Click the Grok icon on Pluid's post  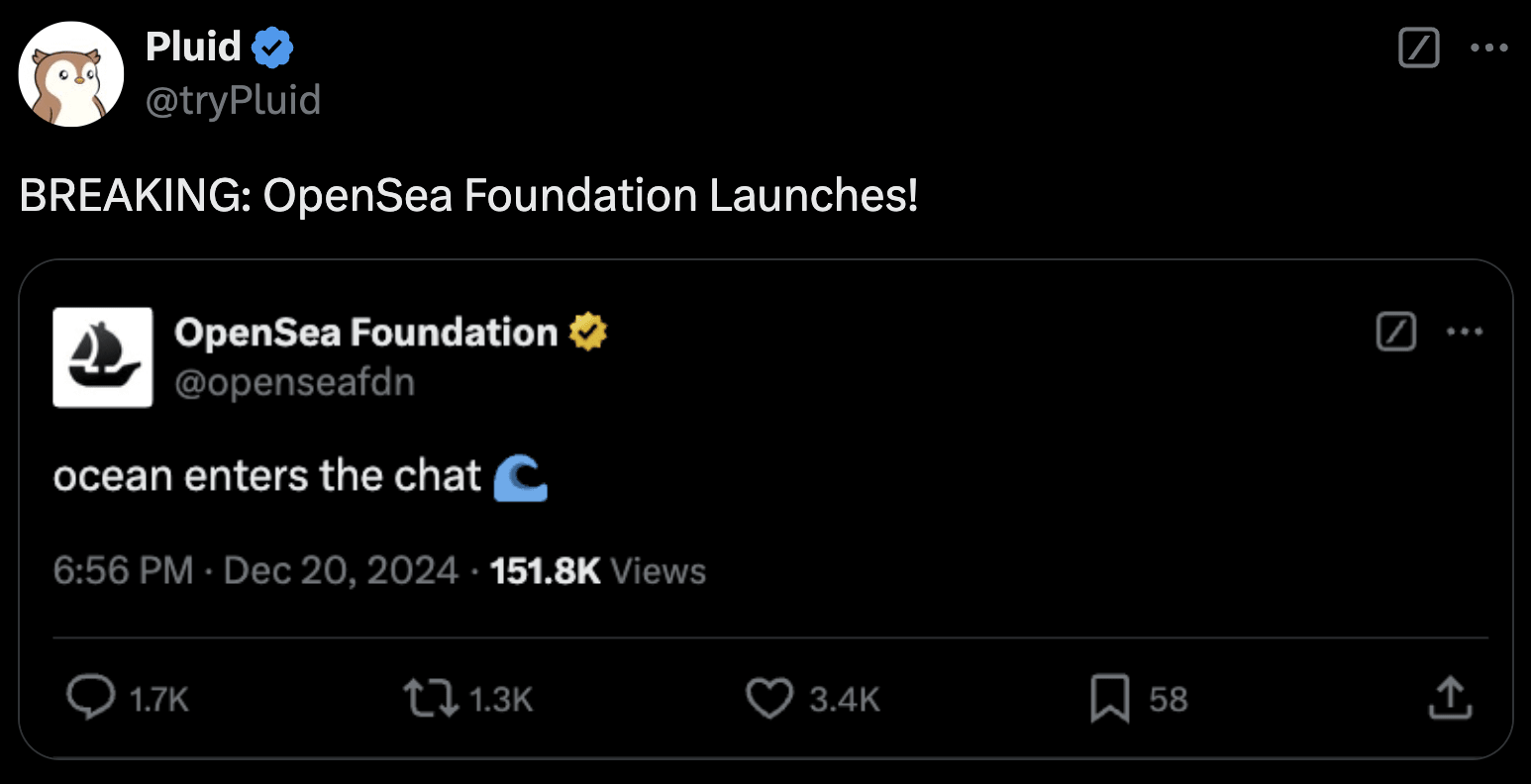click(x=1418, y=48)
